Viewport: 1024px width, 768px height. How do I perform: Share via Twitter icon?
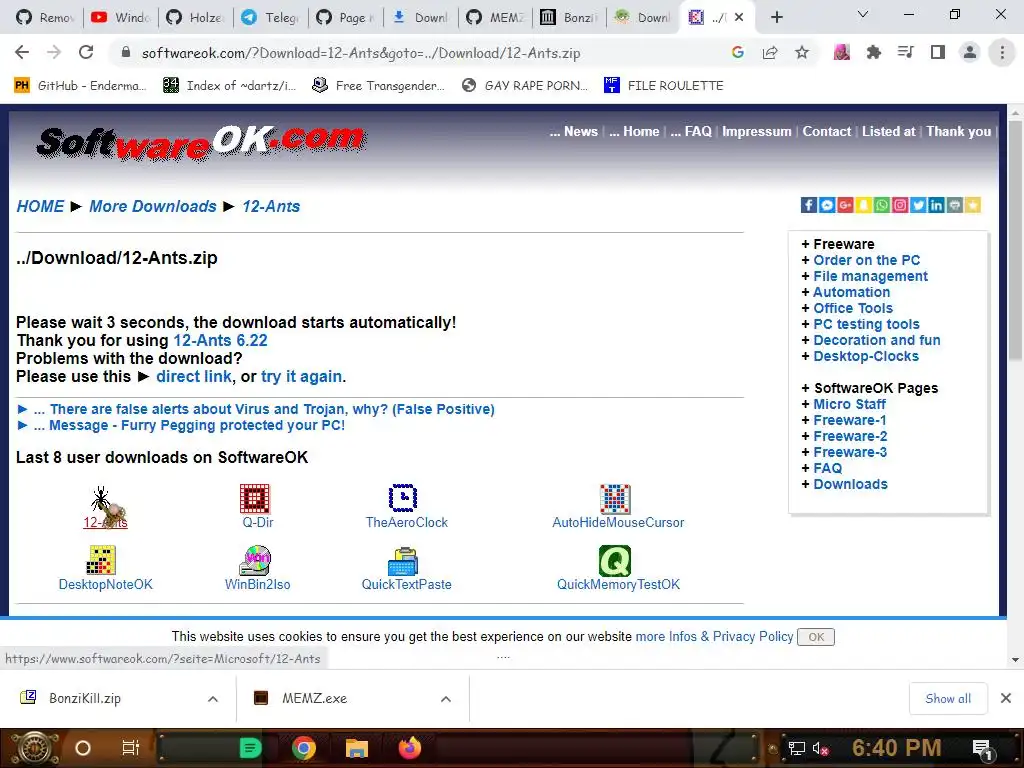[918, 205]
